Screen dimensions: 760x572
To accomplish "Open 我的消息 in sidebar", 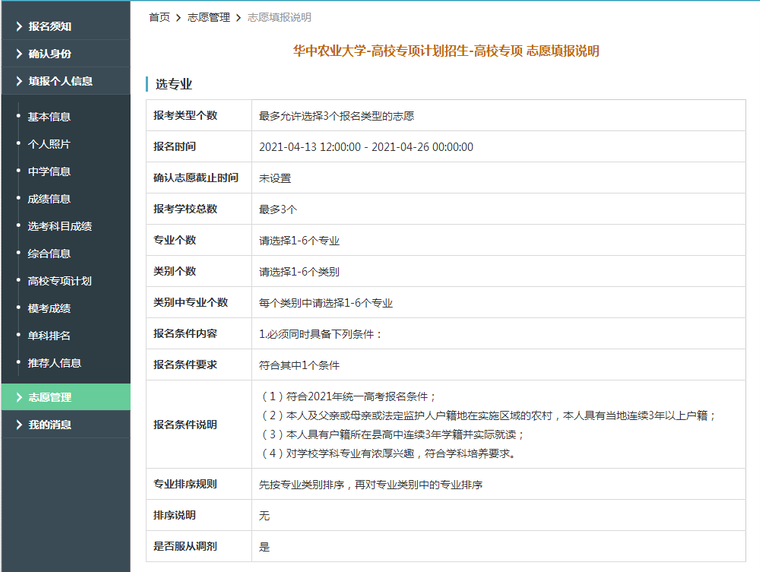I will pos(49,425).
